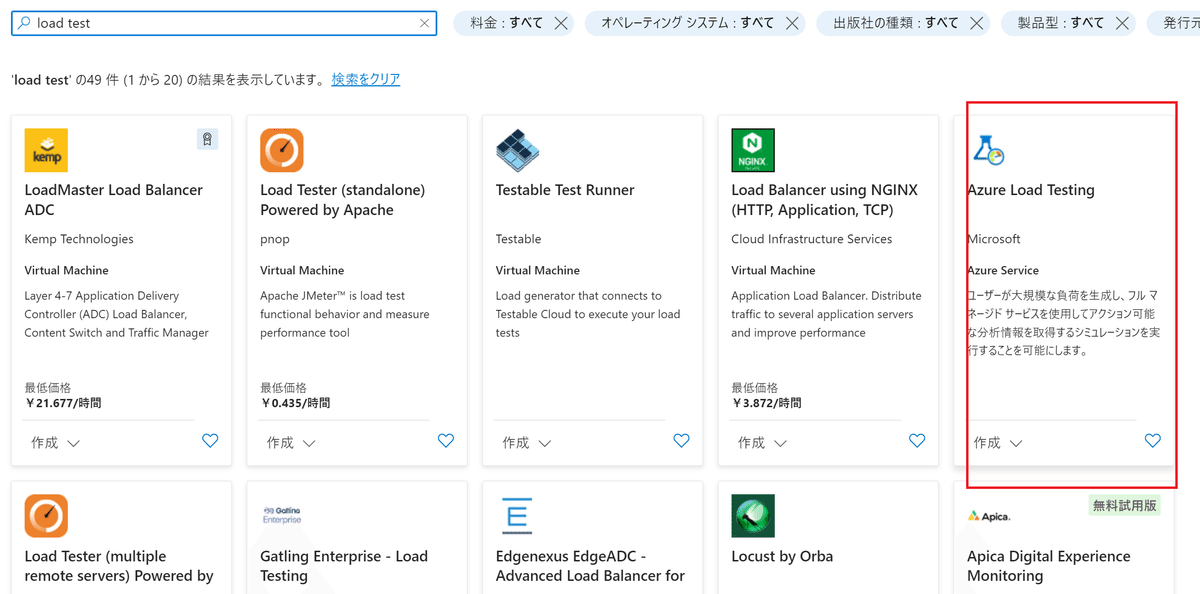Click the Azure Load Testing flask icon

pos(988,150)
